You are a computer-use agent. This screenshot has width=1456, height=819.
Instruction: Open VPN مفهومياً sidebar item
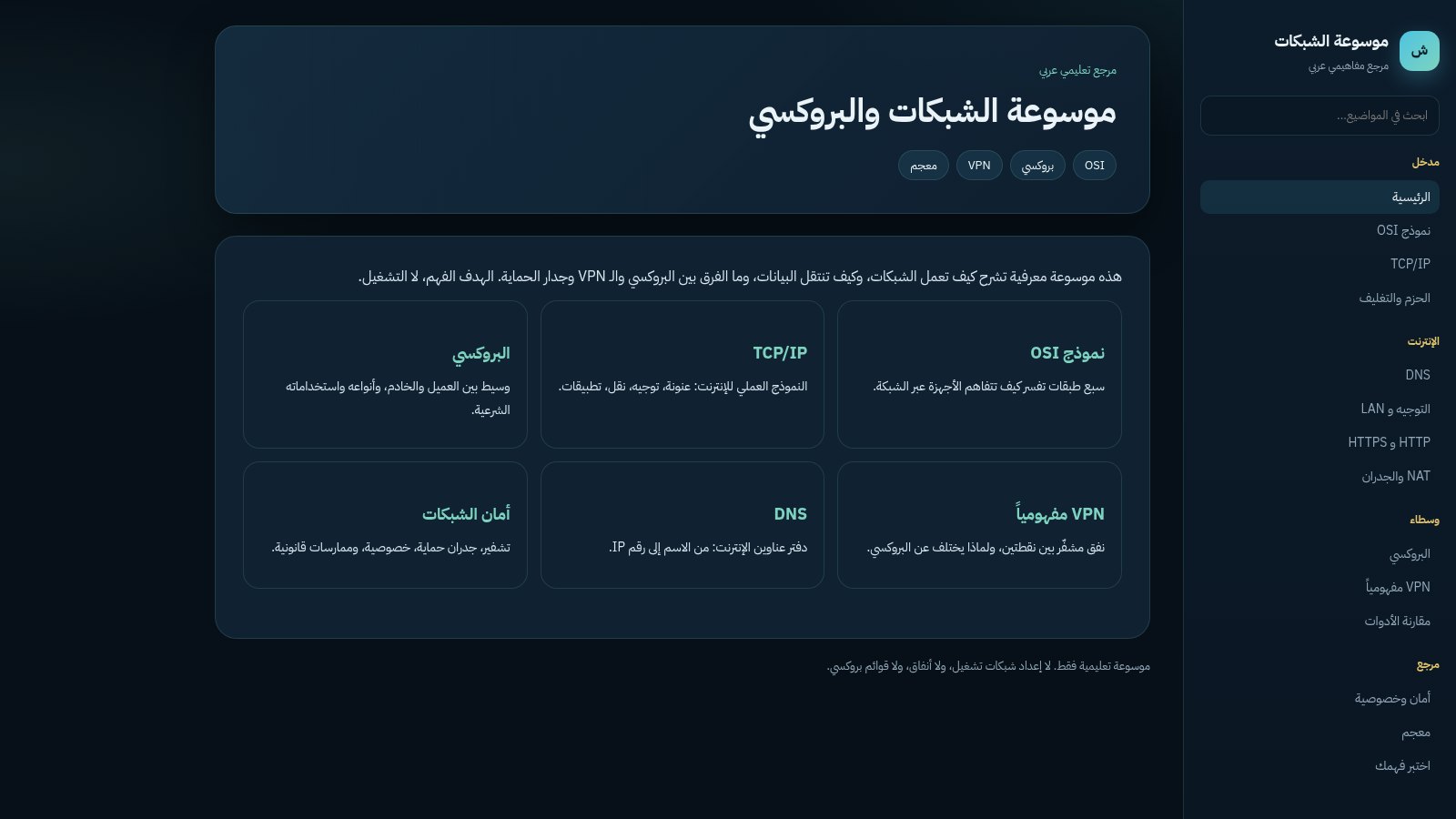click(1319, 587)
